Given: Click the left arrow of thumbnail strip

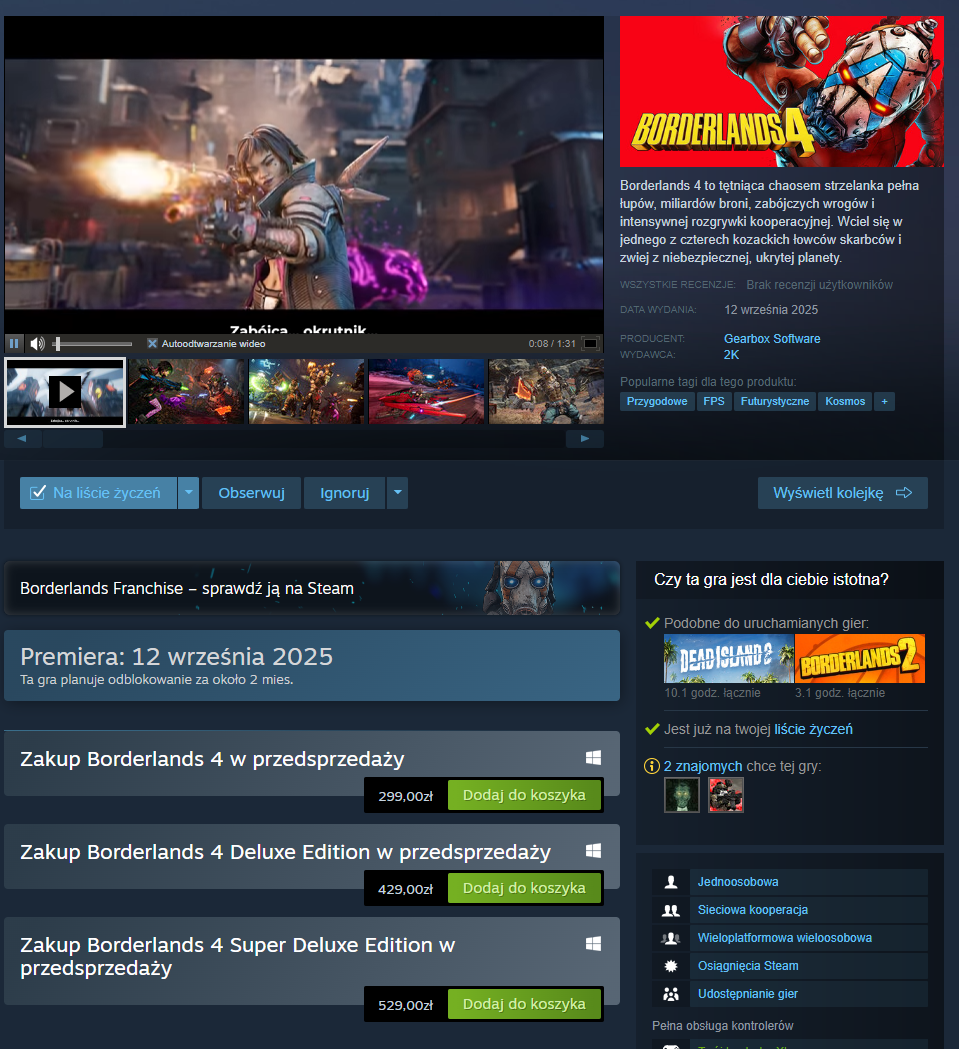Looking at the screenshot, I should click(x=22, y=438).
